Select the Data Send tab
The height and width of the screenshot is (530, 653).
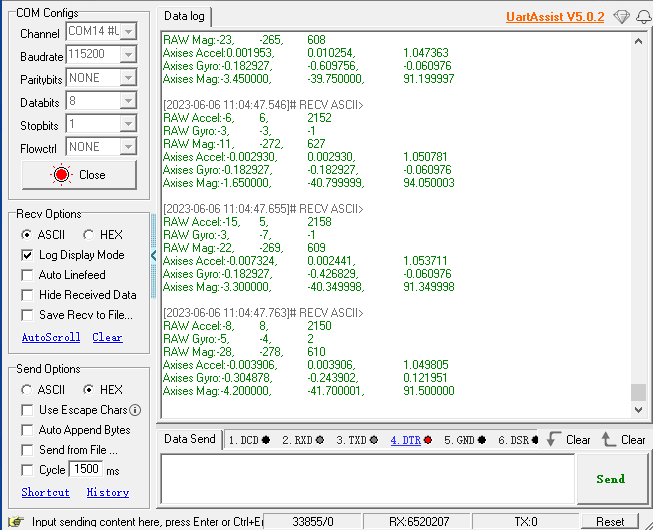pyautogui.click(x=189, y=439)
